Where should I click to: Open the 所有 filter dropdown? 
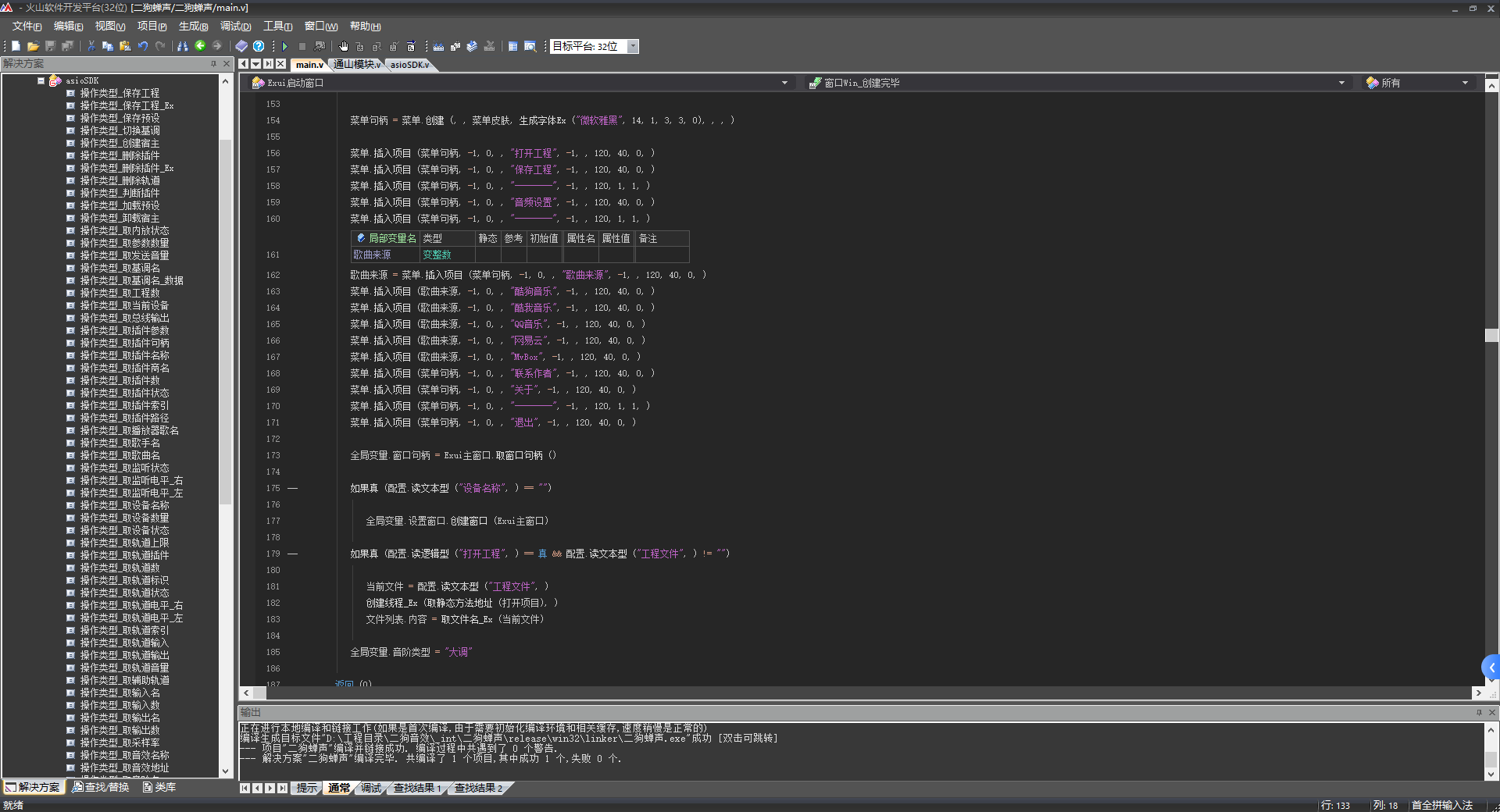click(x=1465, y=83)
